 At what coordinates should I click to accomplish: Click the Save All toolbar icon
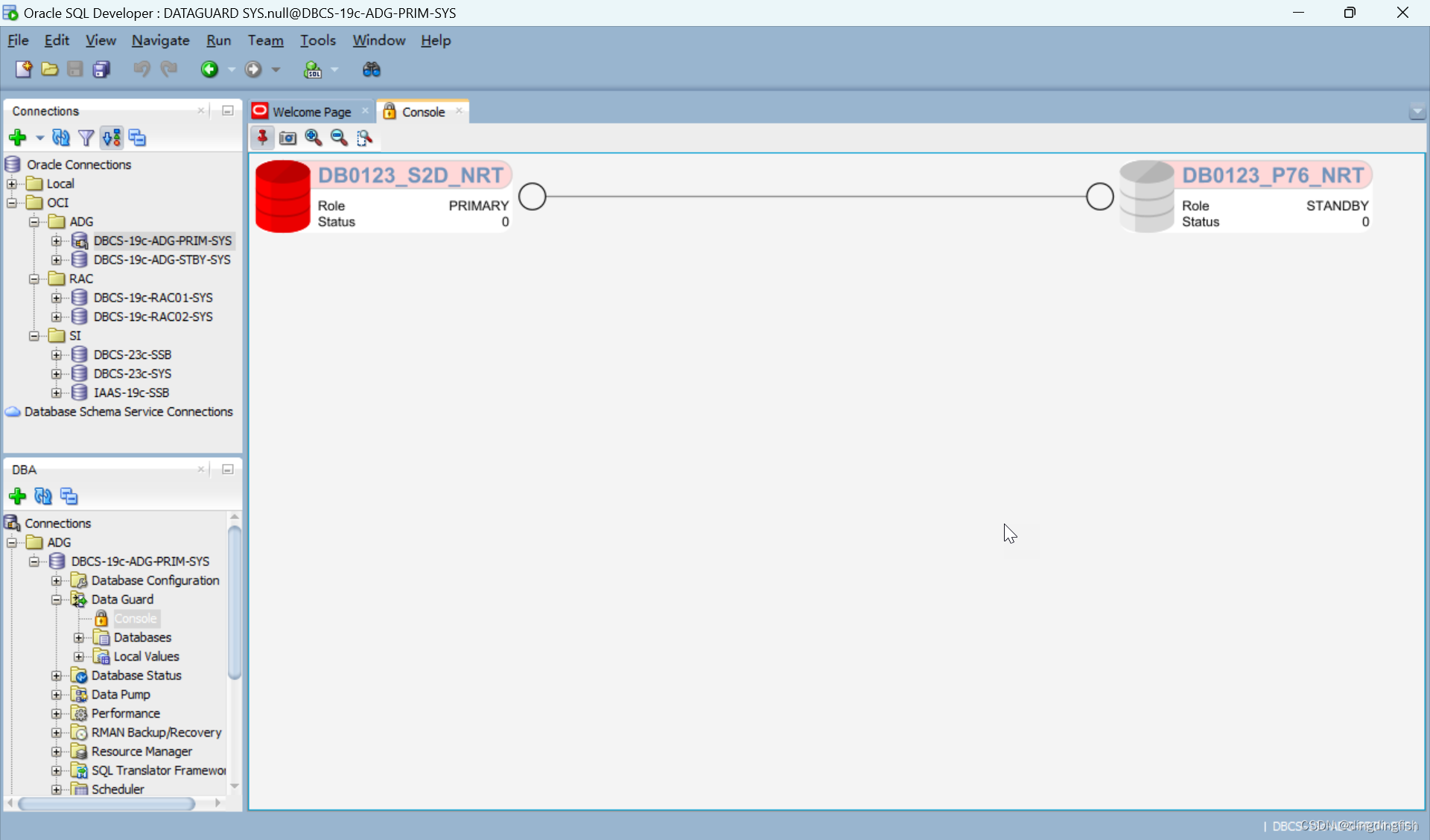pyautogui.click(x=101, y=69)
